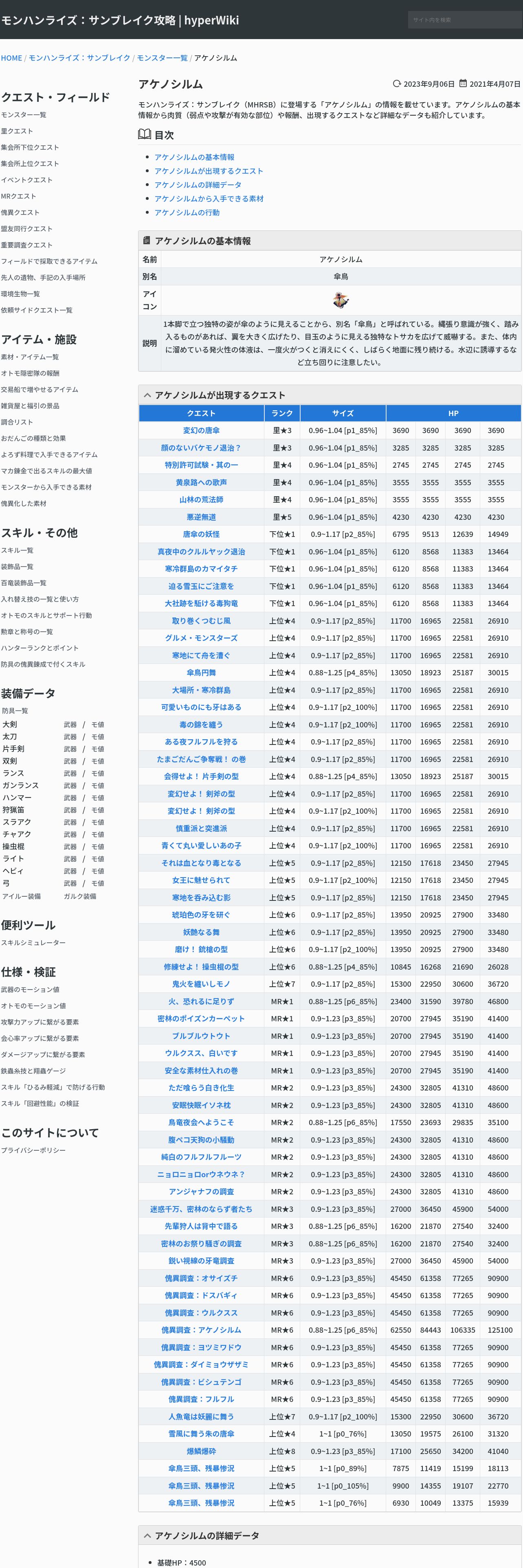Image resolution: width=523 pixels, height=1568 pixels.
Task: Click the HP column header
Action: 454,413
